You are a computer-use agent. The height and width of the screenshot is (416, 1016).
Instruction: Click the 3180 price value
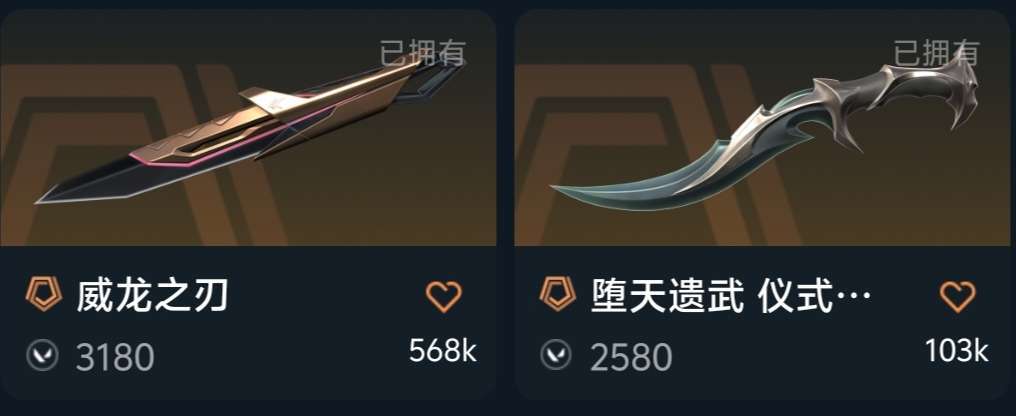[115, 358]
